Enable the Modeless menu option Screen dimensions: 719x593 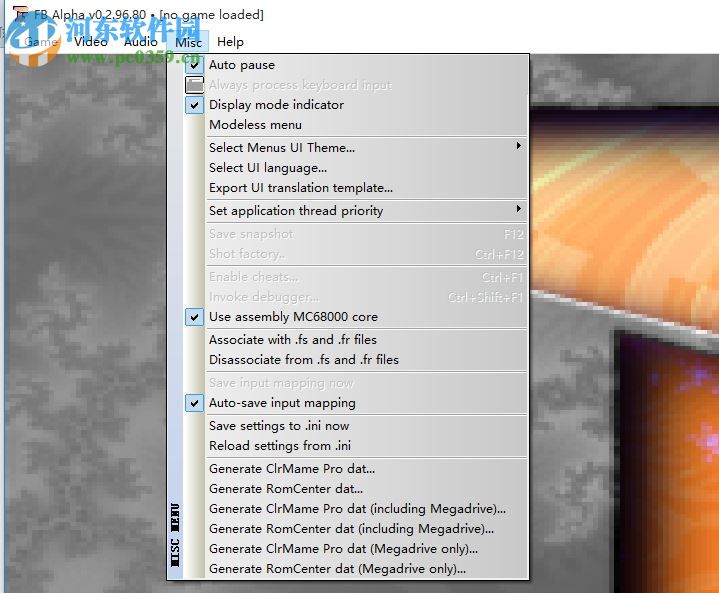tap(355, 125)
